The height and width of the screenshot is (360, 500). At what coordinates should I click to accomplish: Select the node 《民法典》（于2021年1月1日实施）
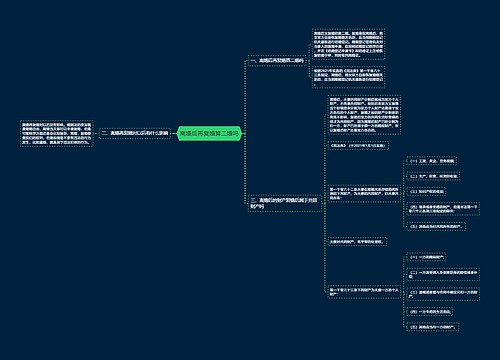(358, 146)
